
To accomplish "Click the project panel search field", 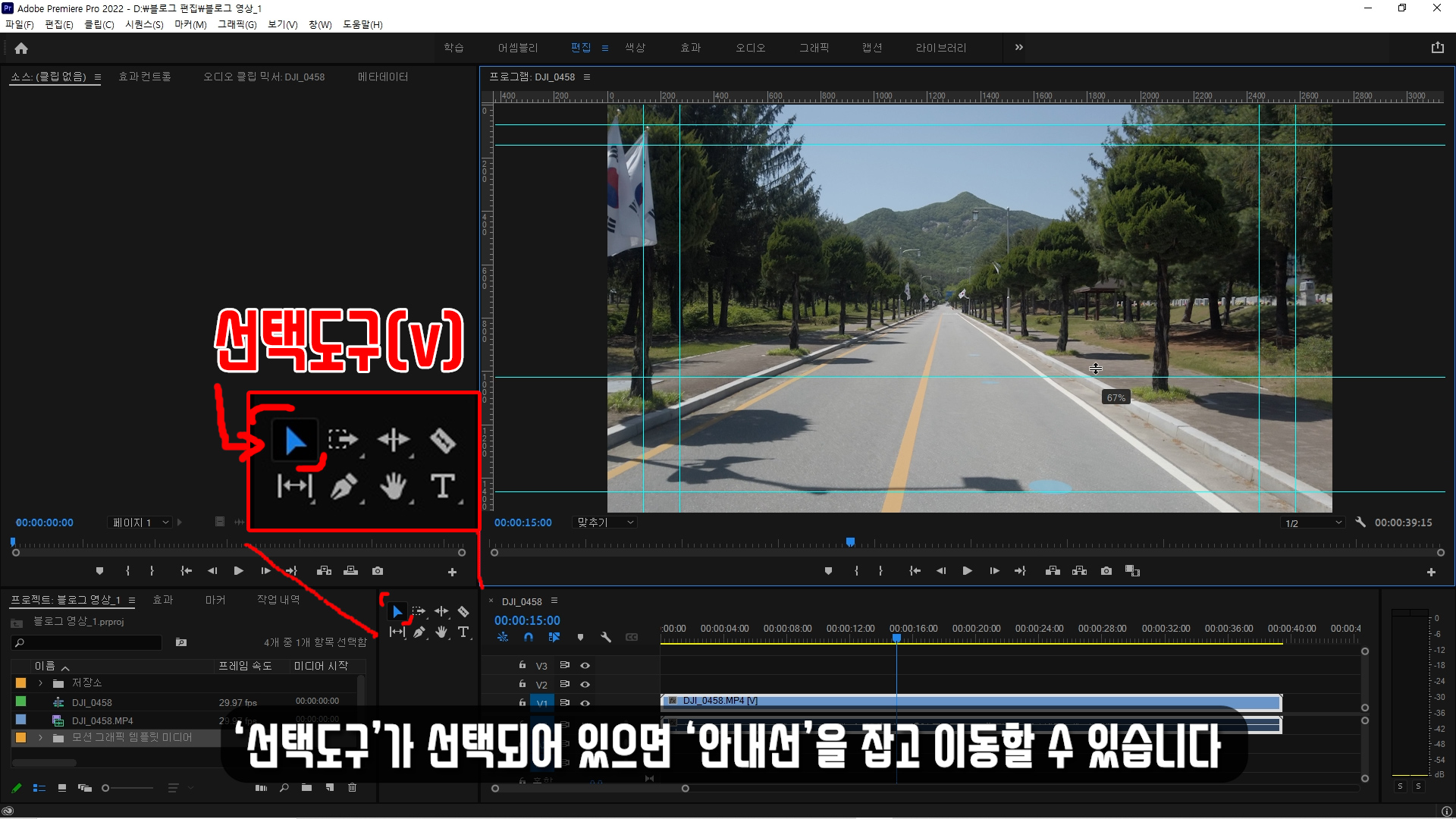I will [91, 643].
